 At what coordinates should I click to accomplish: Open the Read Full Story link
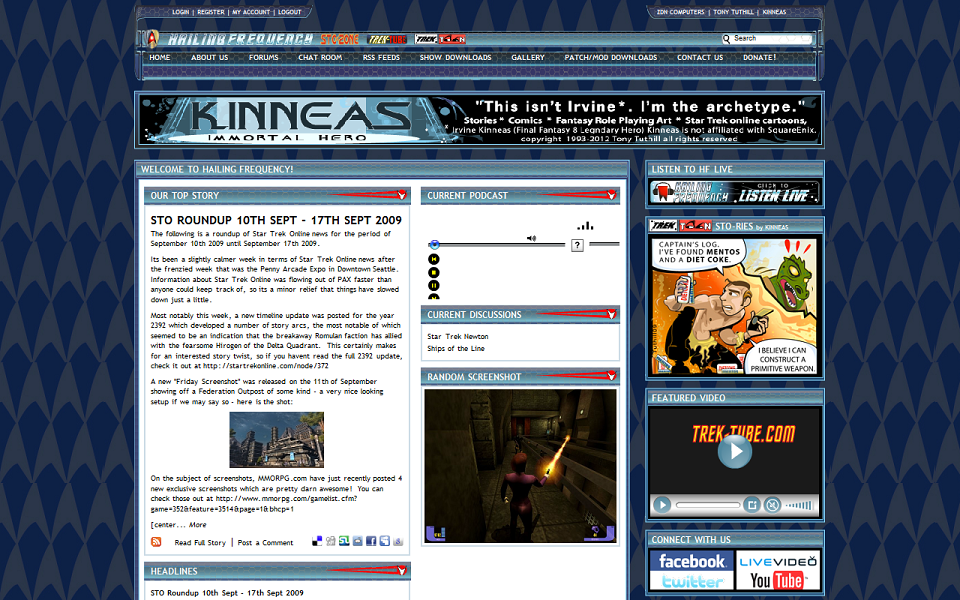[x=200, y=542]
